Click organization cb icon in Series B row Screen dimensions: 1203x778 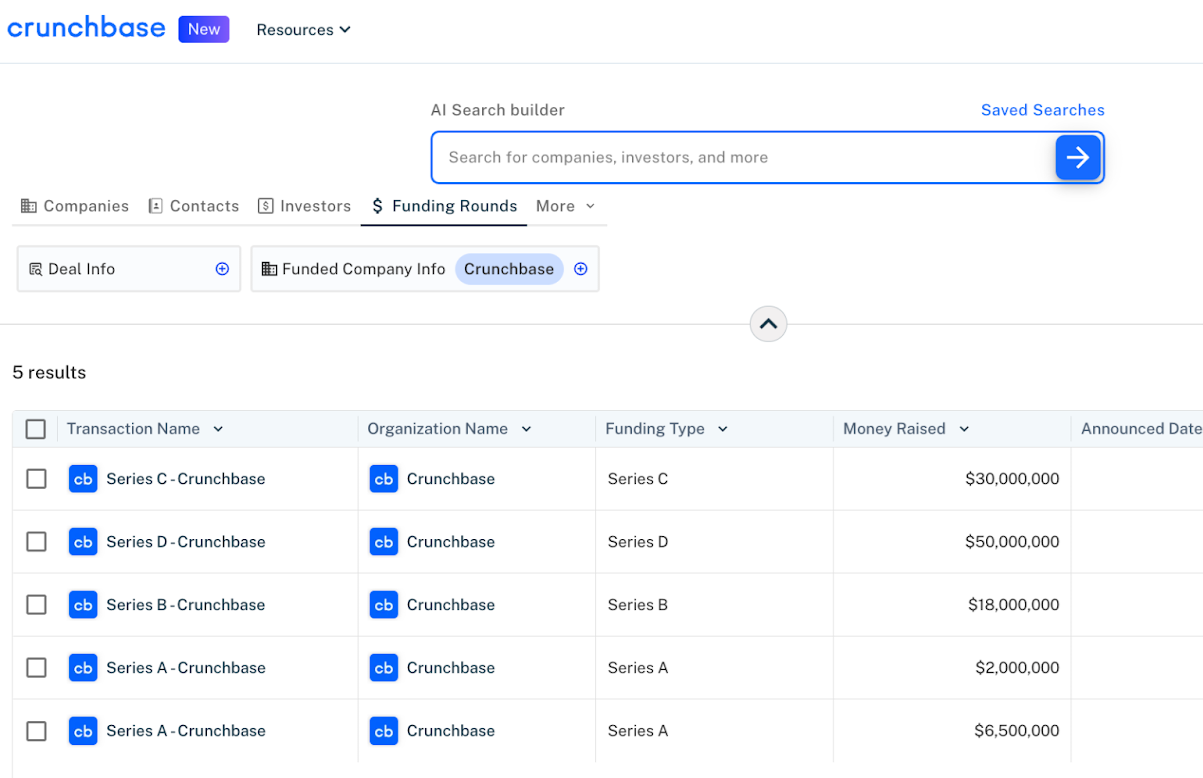(384, 605)
